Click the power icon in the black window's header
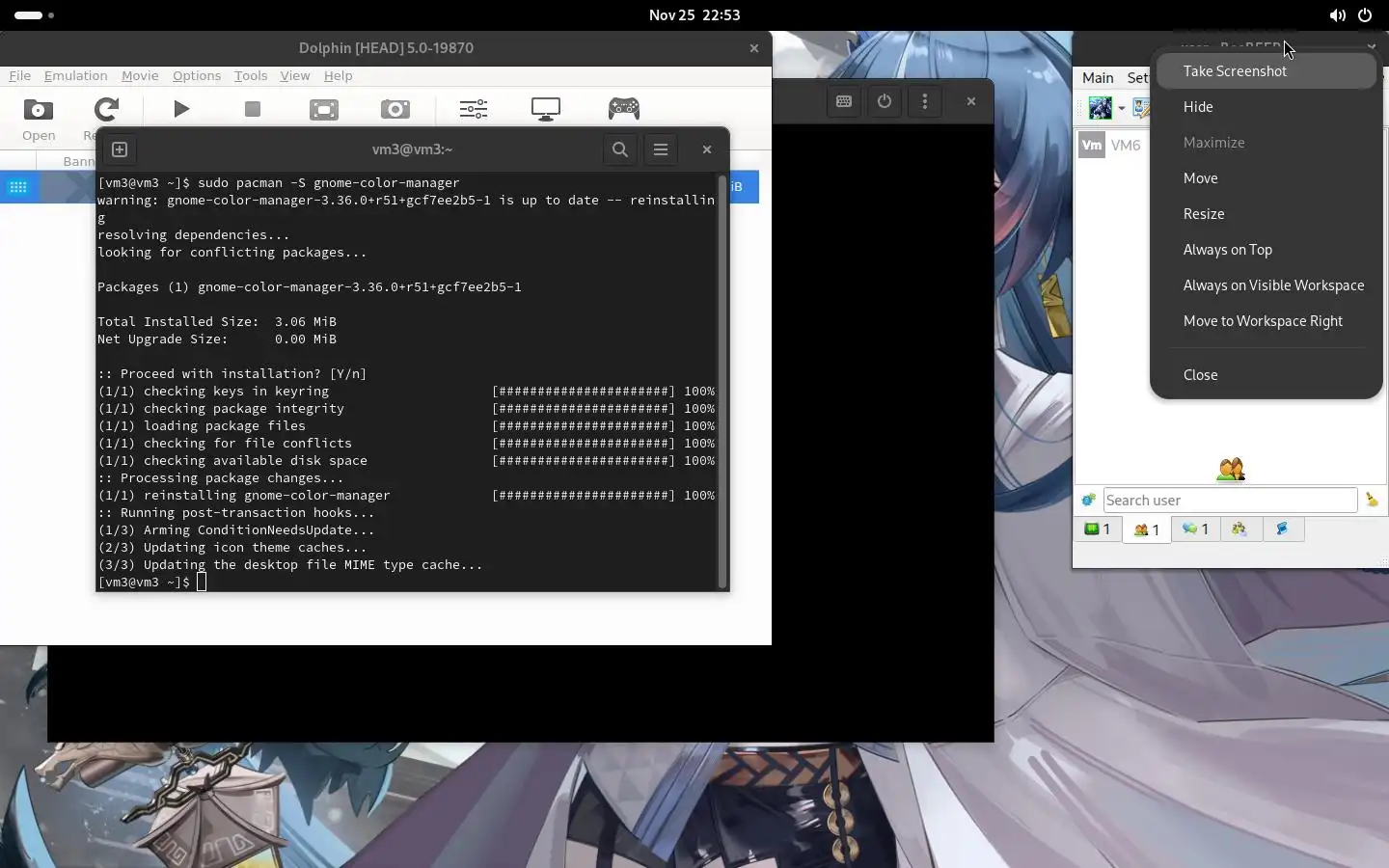 click(885, 101)
